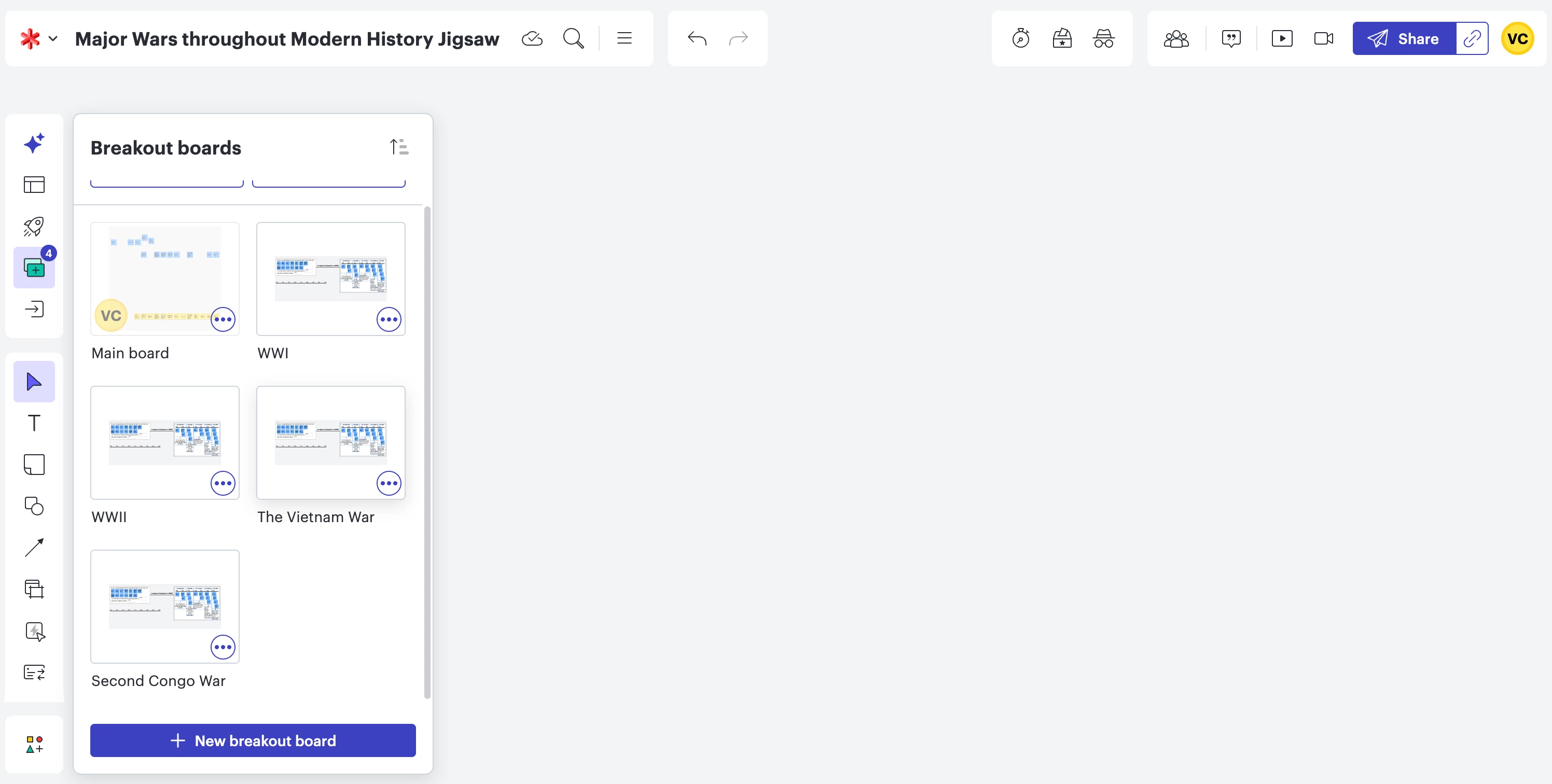
Task: Open the templates panel icon
Action: tap(34, 185)
